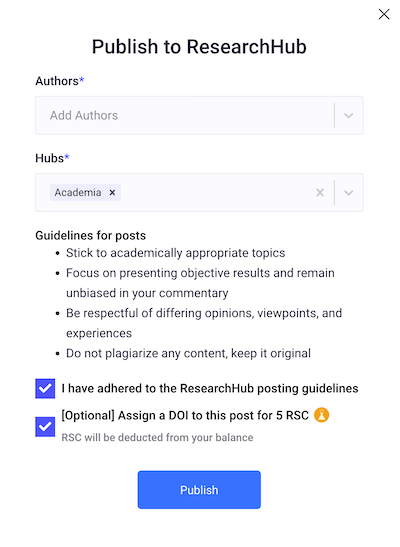Untick the Assign a DOI checkbox
The width and height of the screenshot is (400, 547).
click(x=45, y=426)
